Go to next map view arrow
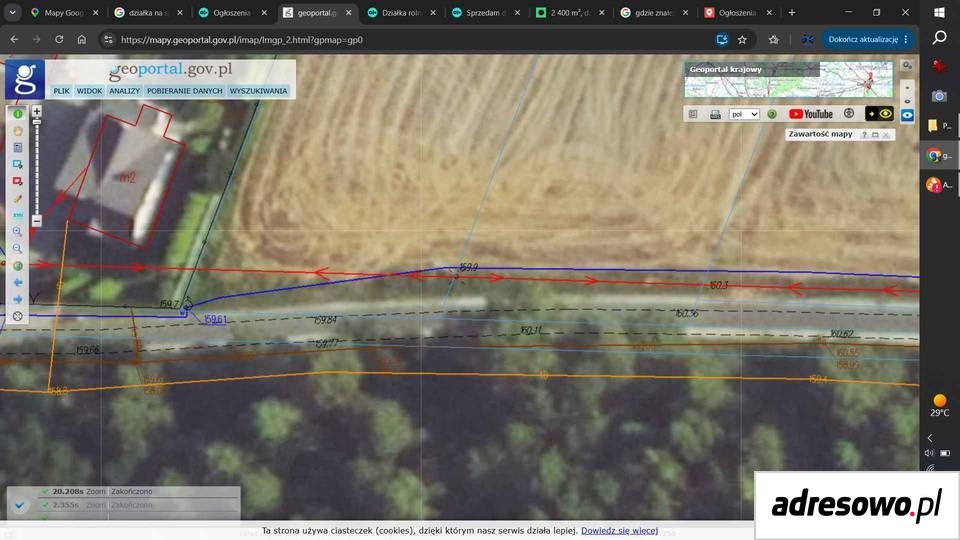Viewport: 960px width, 540px height. pyautogui.click(x=18, y=299)
